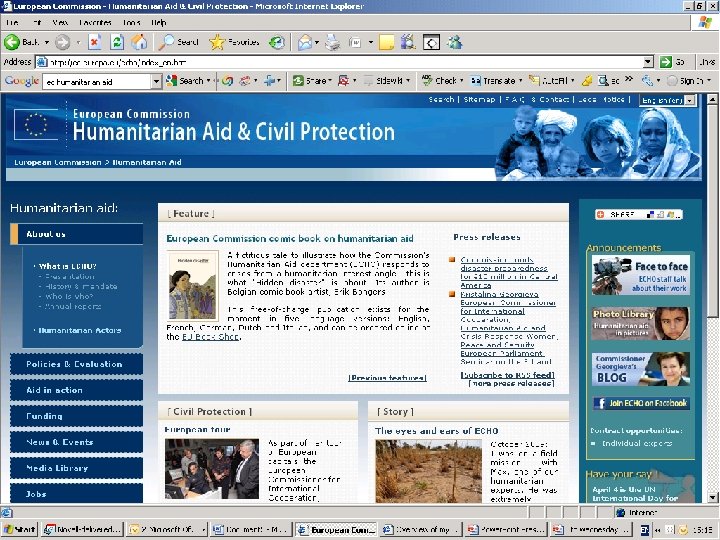Image resolution: width=720 pixels, height=540 pixels.
Task: Open the Search pane magnifier icon
Action: (x=166, y=42)
